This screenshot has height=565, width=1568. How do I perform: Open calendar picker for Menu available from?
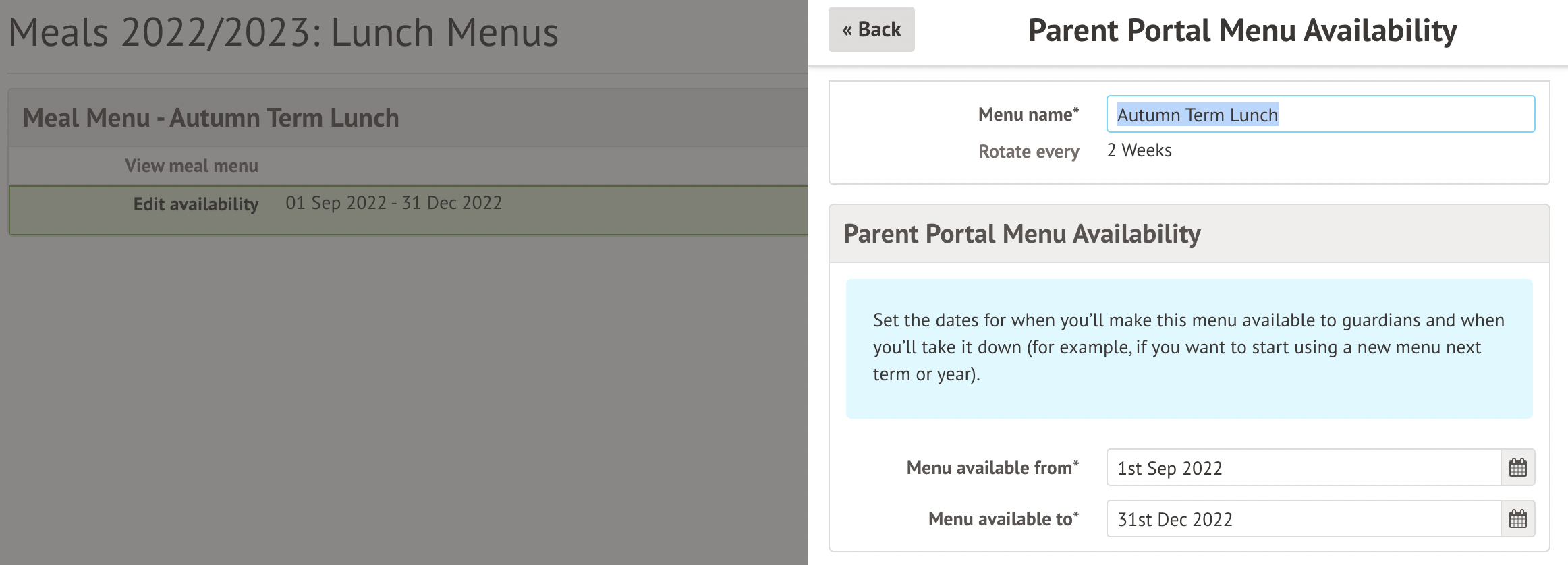tap(1517, 467)
